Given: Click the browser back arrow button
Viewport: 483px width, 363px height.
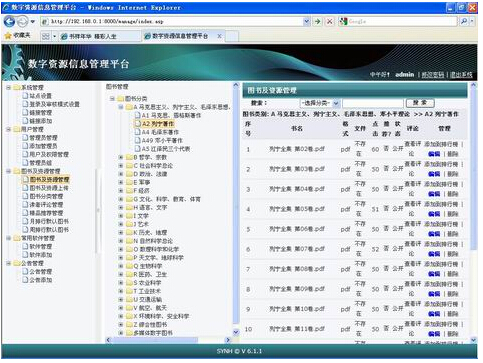Looking at the screenshot, I should click(x=9, y=22).
